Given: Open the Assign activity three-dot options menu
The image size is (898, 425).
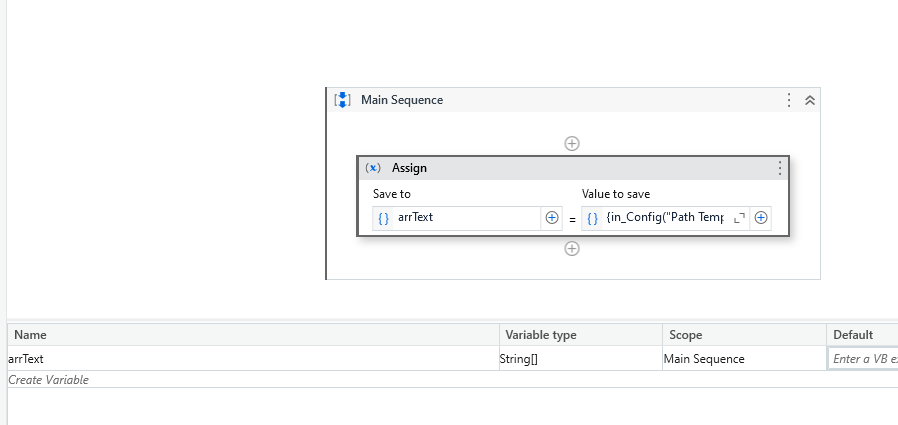Looking at the screenshot, I should click(779, 169).
